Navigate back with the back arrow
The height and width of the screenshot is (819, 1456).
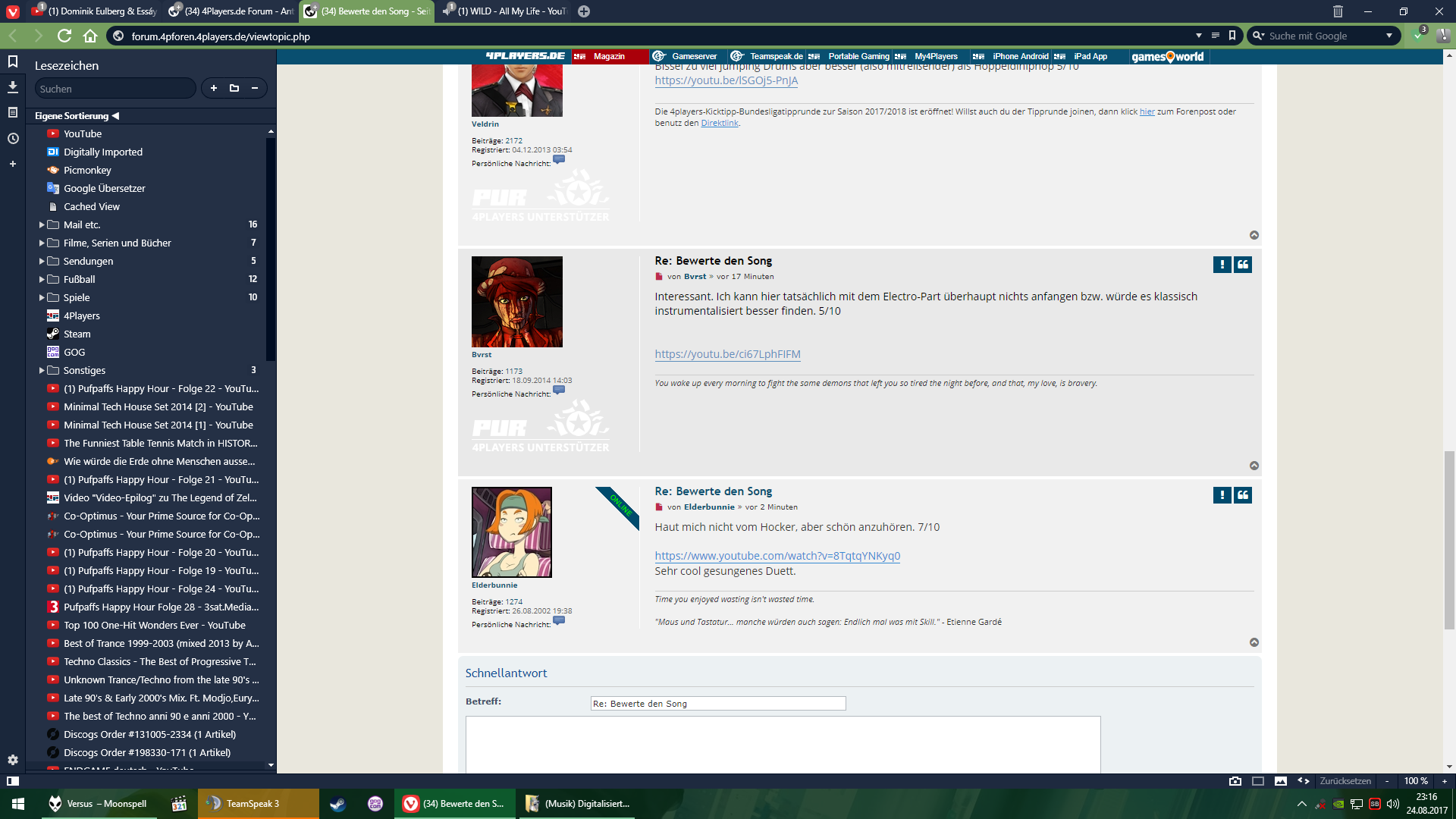(13, 36)
